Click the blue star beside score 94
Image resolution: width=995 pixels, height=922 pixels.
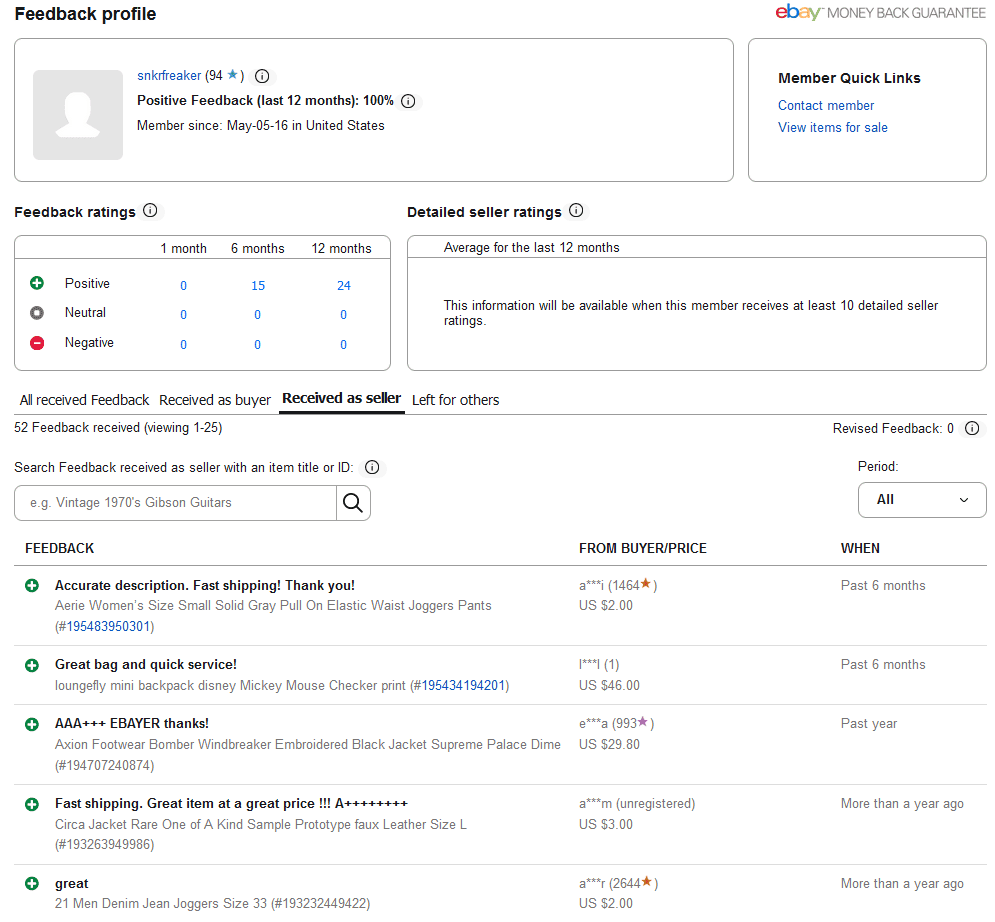(x=233, y=75)
